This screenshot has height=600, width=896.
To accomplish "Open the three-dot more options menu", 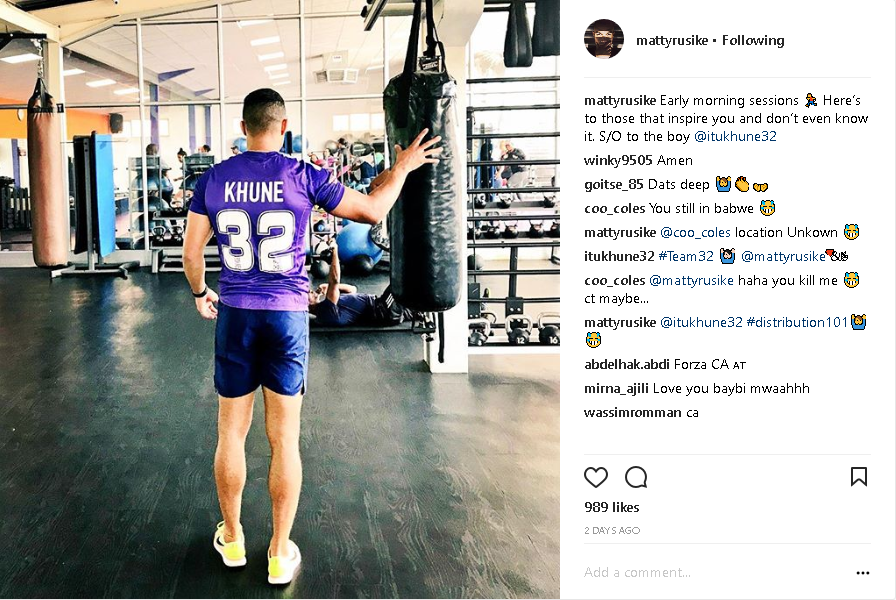I will pos(862,573).
